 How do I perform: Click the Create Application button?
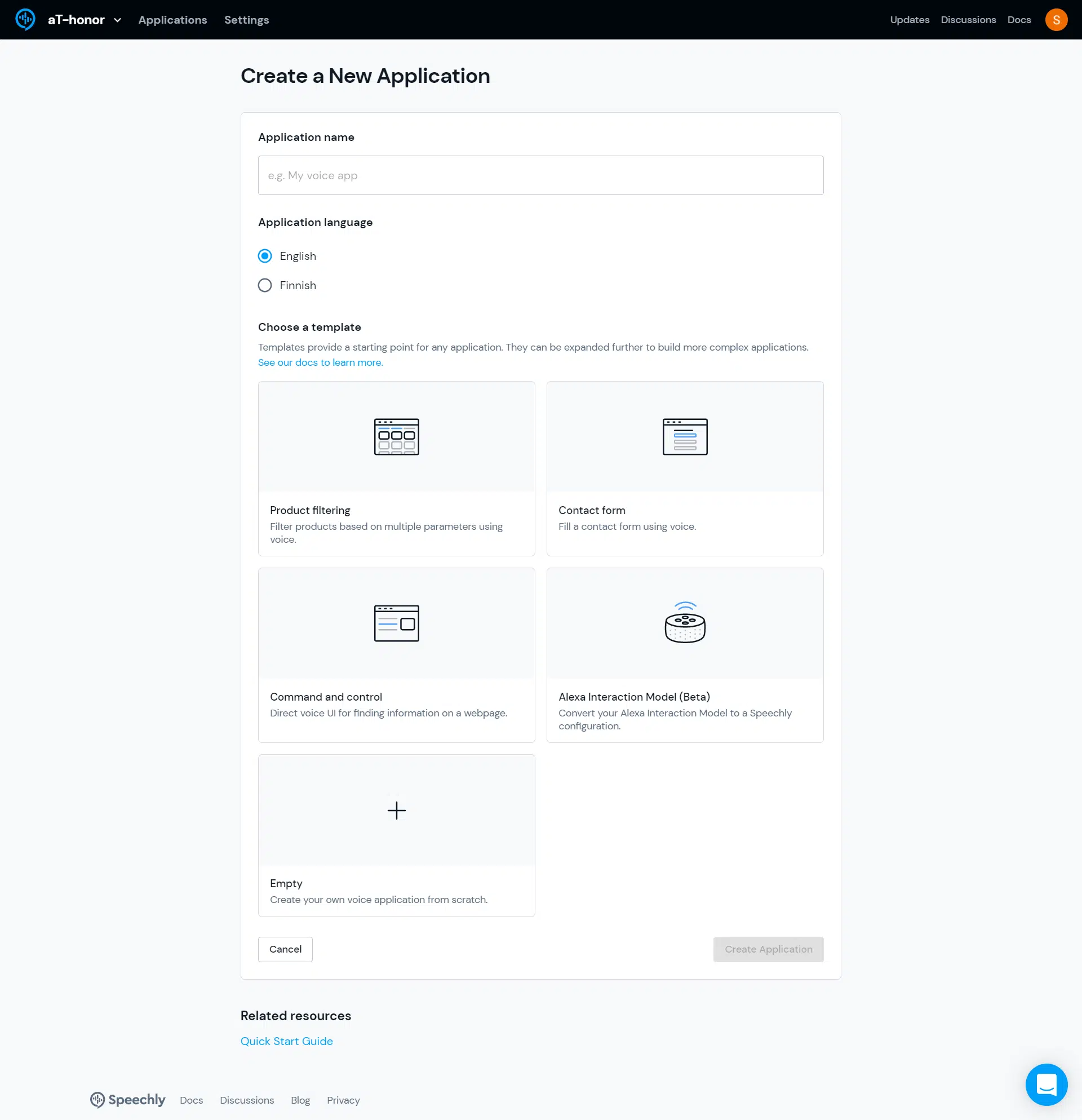pos(768,949)
